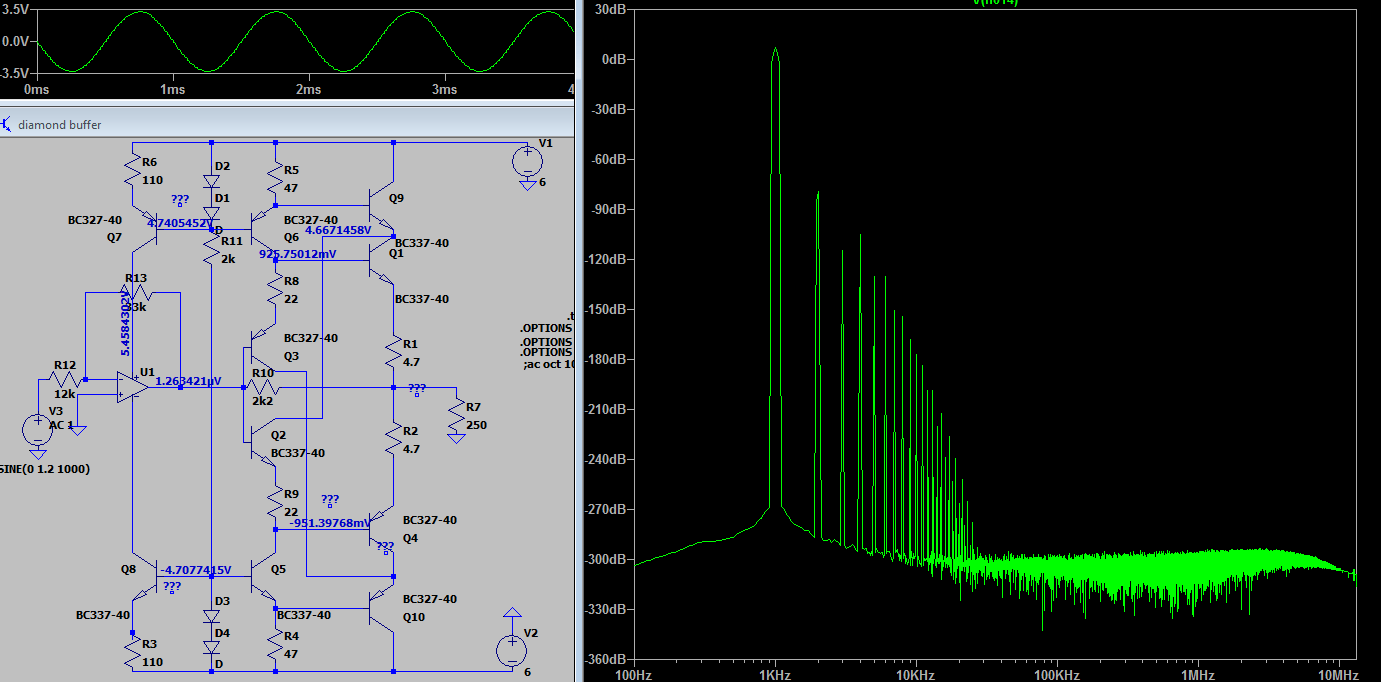Viewport: 1381px width, 682px height.
Task: Click resistor R11 symbol
Action: tap(211, 251)
